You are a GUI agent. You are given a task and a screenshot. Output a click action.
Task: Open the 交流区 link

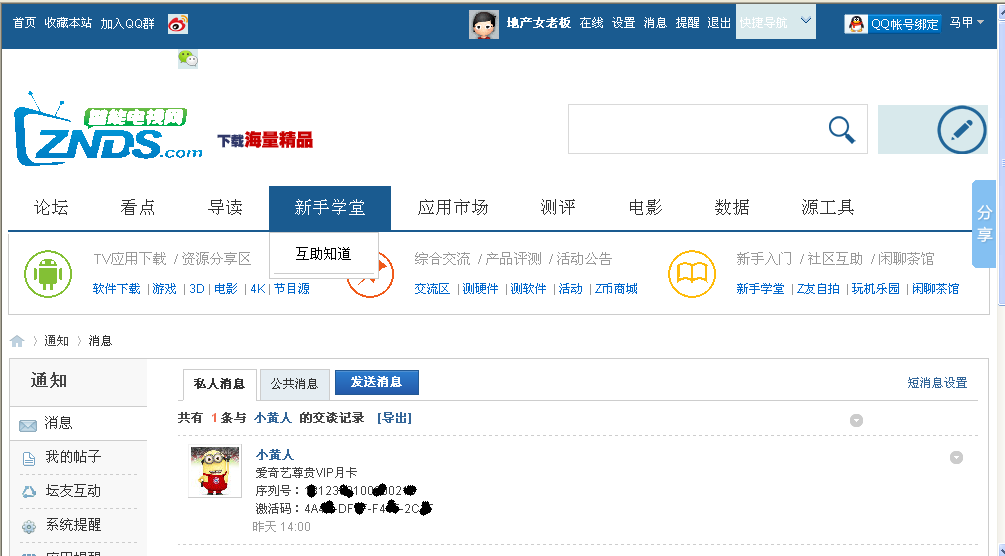pyautogui.click(x=432, y=289)
